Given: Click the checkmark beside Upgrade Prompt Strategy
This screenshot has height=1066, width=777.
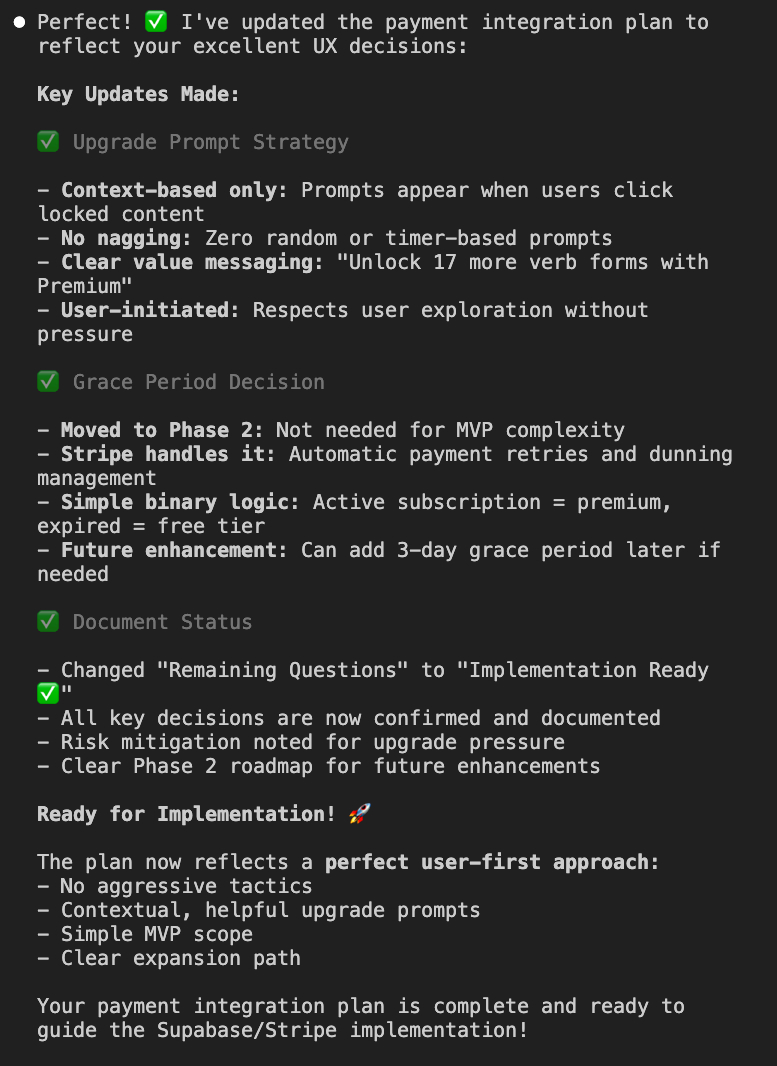Looking at the screenshot, I should tap(48, 142).
